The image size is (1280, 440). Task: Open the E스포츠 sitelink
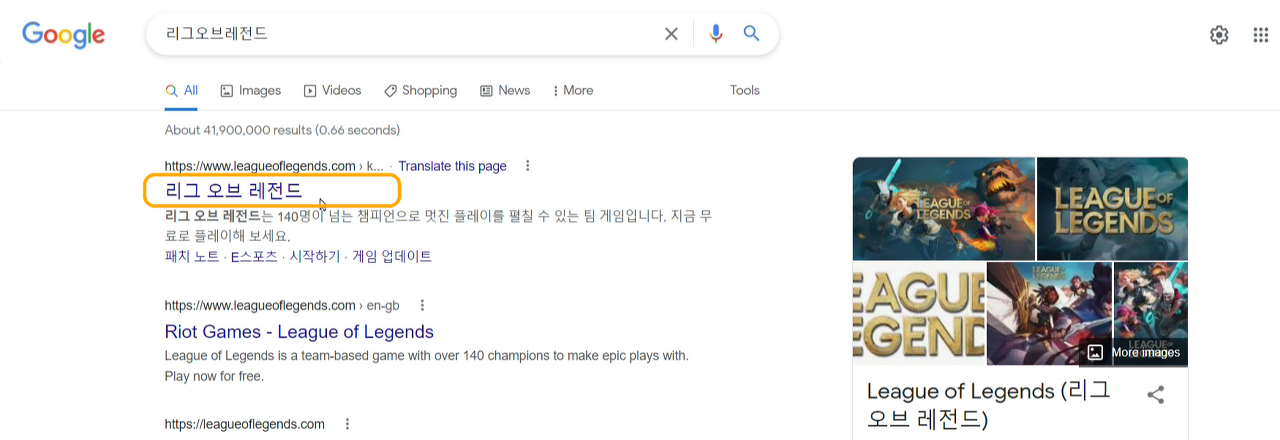254,256
